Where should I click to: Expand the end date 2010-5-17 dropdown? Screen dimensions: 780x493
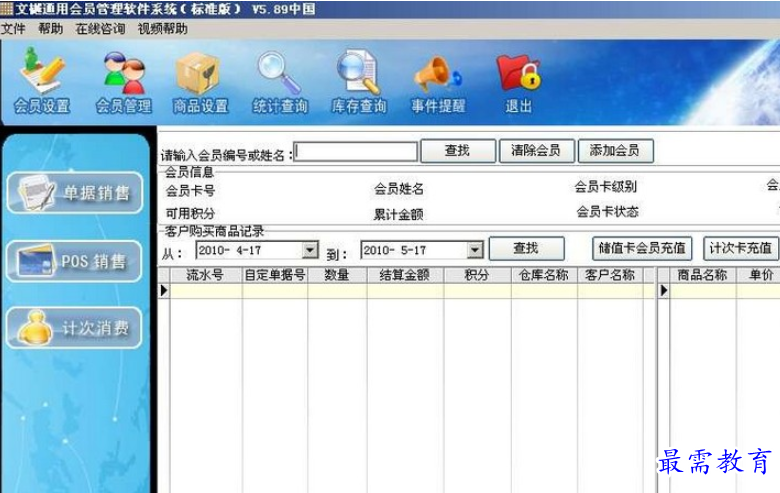(475, 250)
